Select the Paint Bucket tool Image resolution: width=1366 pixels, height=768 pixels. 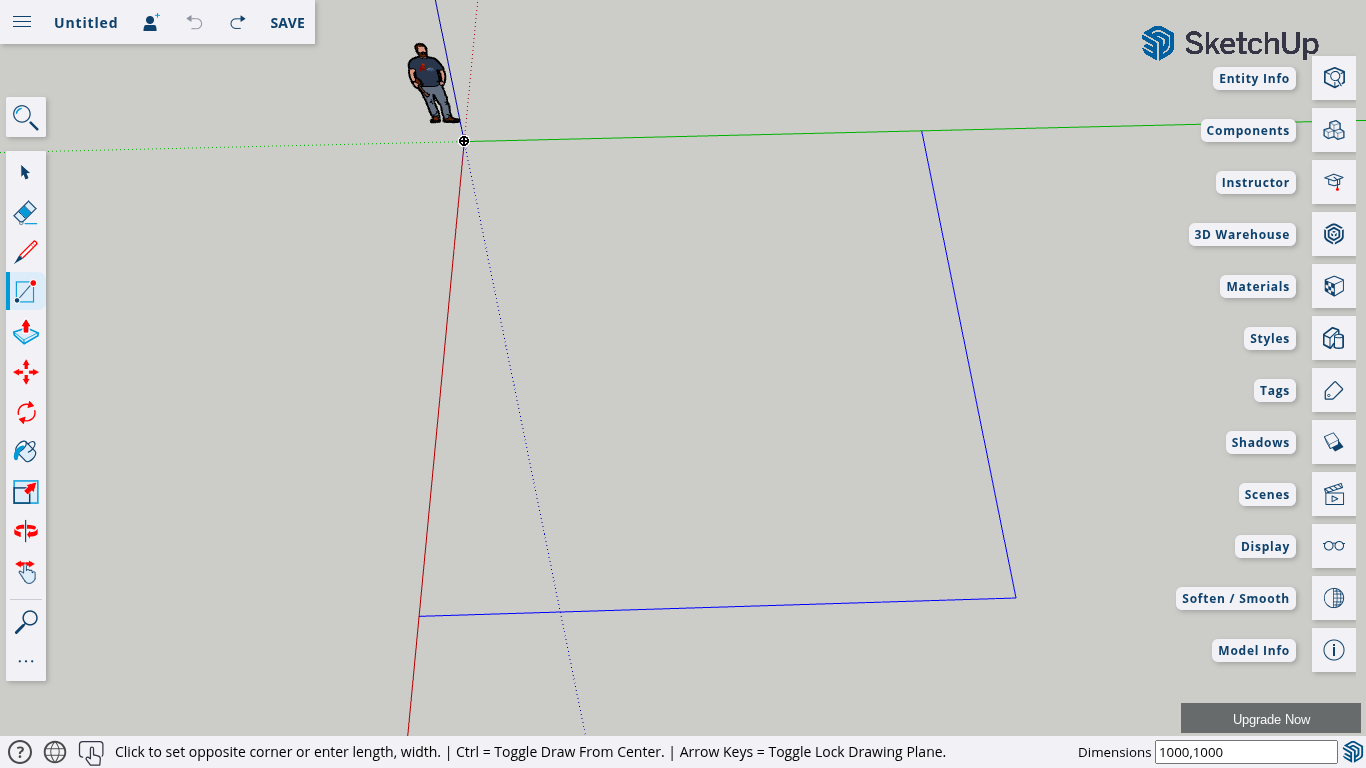[x=26, y=452]
